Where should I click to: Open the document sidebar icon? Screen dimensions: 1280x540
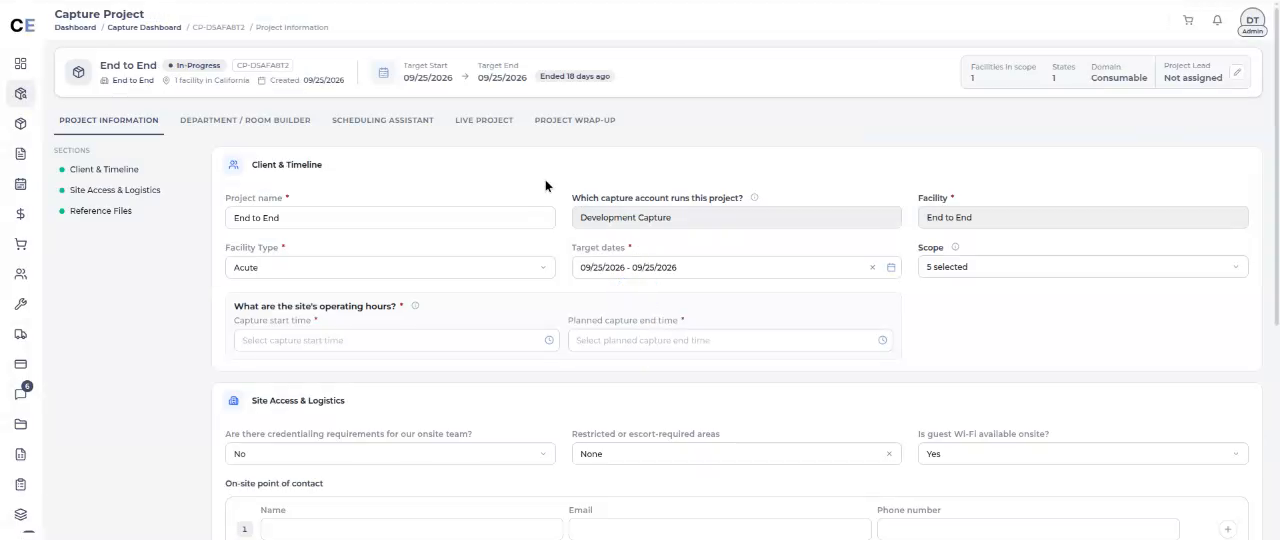pyautogui.click(x=20, y=154)
